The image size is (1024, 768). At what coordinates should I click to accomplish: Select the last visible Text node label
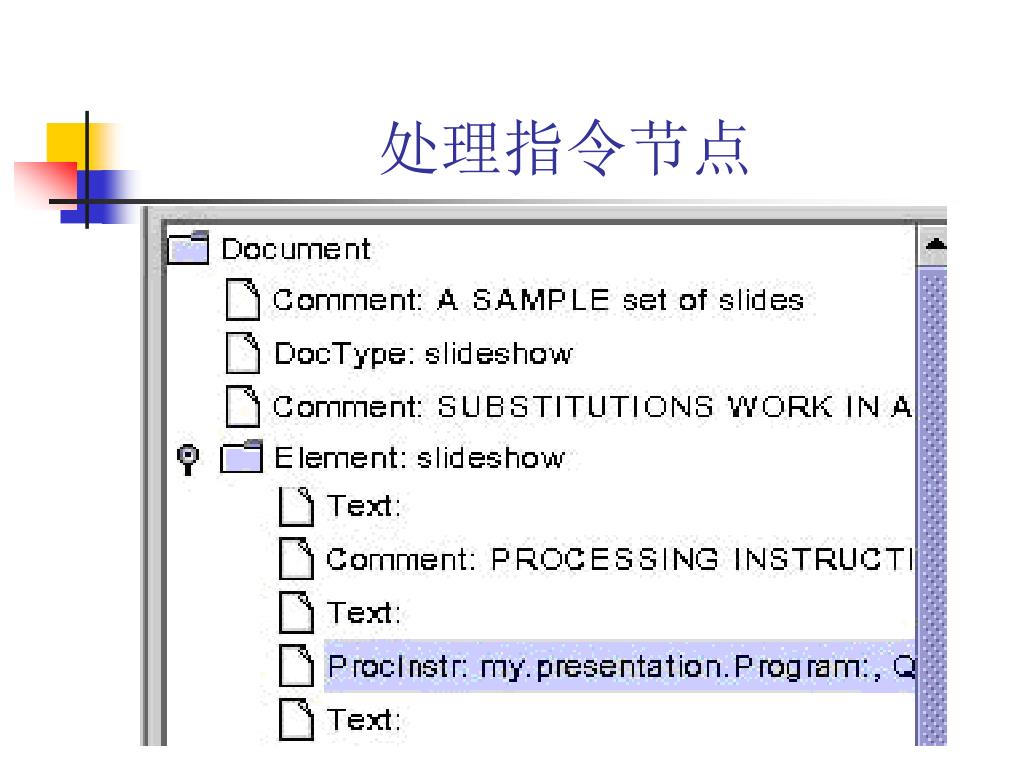(364, 719)
